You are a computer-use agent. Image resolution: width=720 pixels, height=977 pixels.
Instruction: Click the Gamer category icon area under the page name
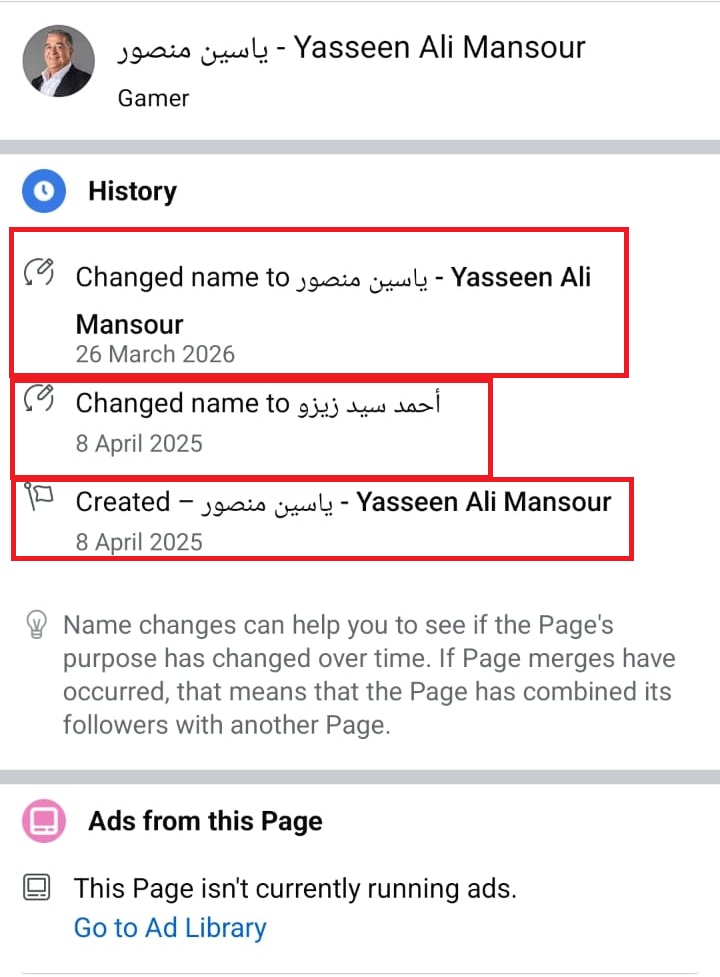pos(152,98)
